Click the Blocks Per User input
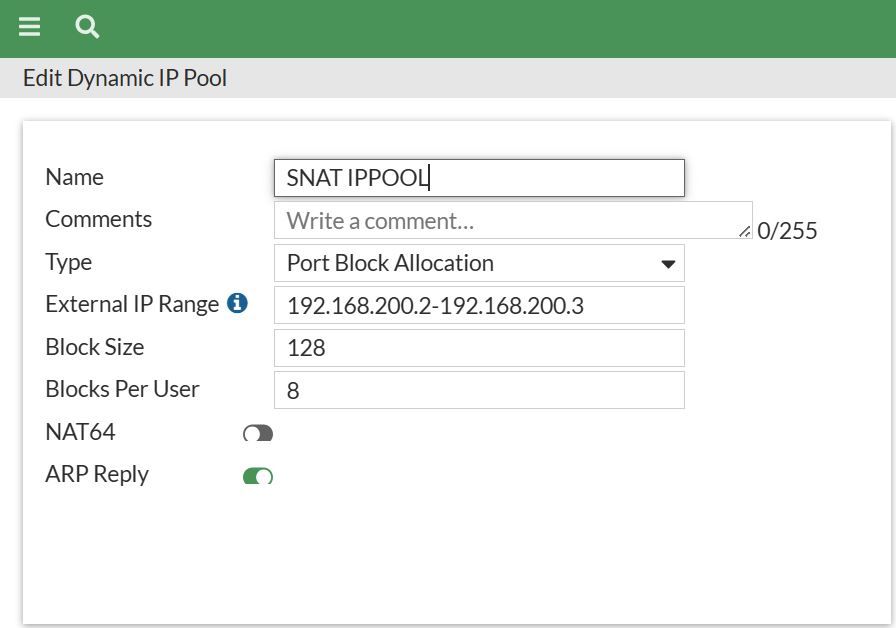 point(479,390)
